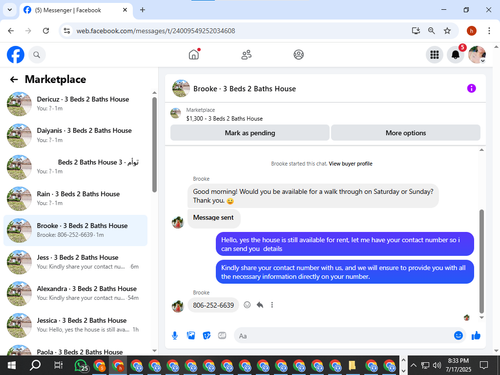Open WhatsApp from the taskbar

click(81, 366)
